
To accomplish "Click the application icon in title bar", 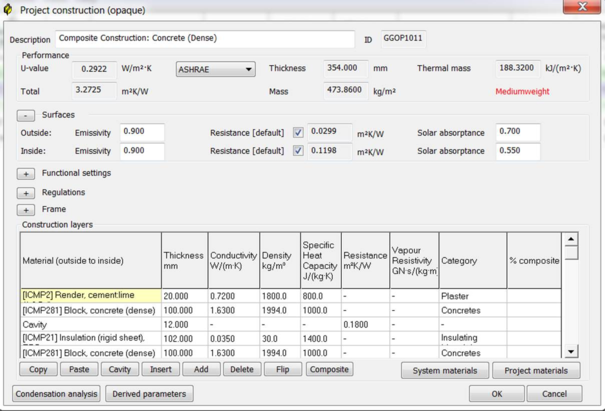I will coord(8,9).
